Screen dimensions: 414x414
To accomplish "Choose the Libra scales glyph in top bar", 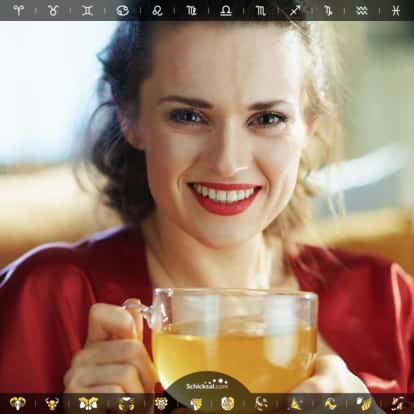I will (226, 10).
